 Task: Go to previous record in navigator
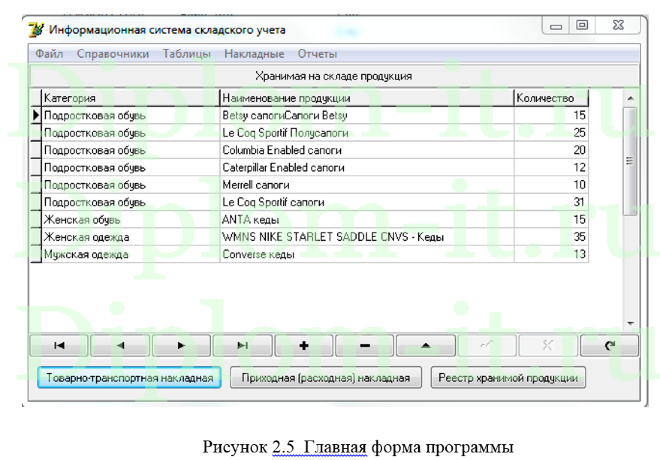pyautogui.click(x=120, y=345)
